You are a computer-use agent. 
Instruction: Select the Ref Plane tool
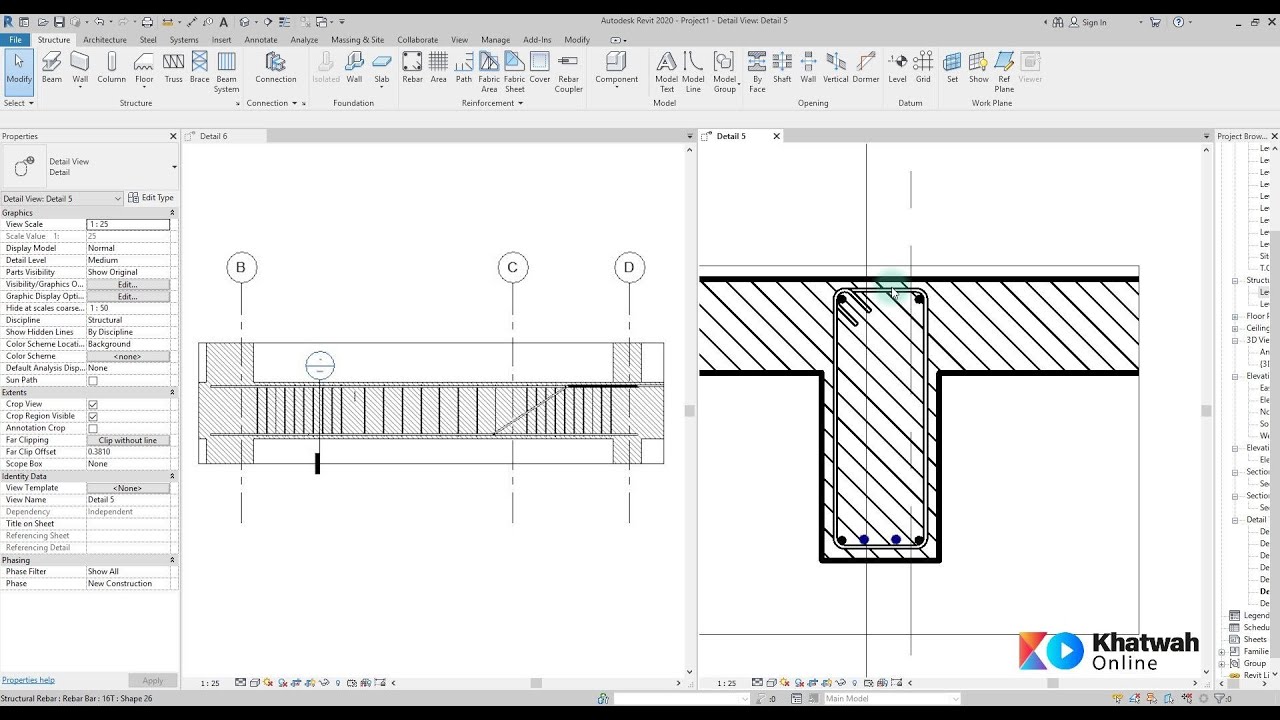(x=1004, y=72)
